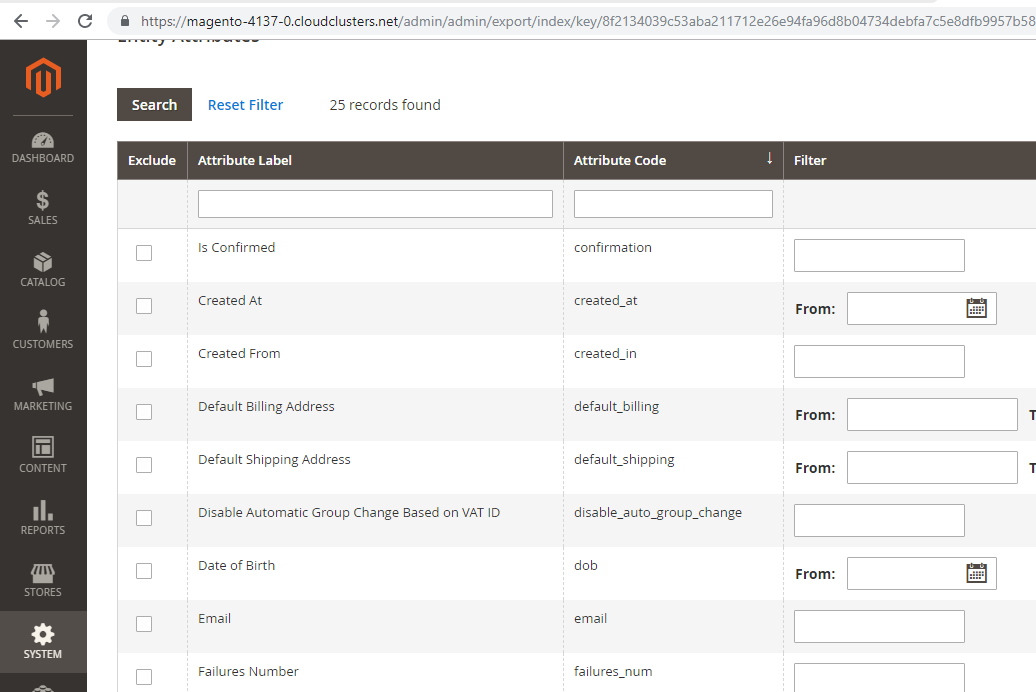1036x692 pixels.
Task: Open the Dashboard sidebar icon
Action: (x=43, y=141)
